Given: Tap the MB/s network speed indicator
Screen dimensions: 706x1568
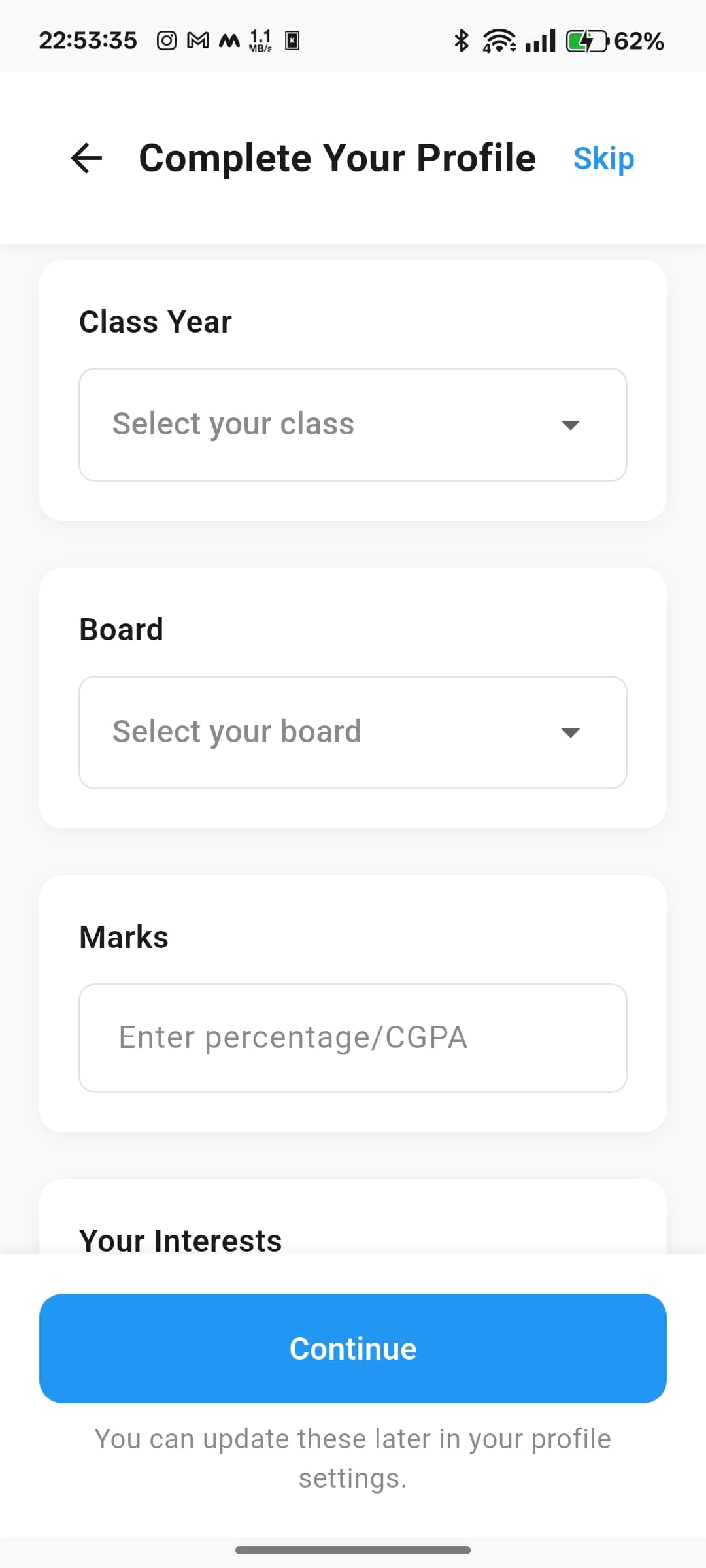Looking at the screenshot, I should (261, 41).
